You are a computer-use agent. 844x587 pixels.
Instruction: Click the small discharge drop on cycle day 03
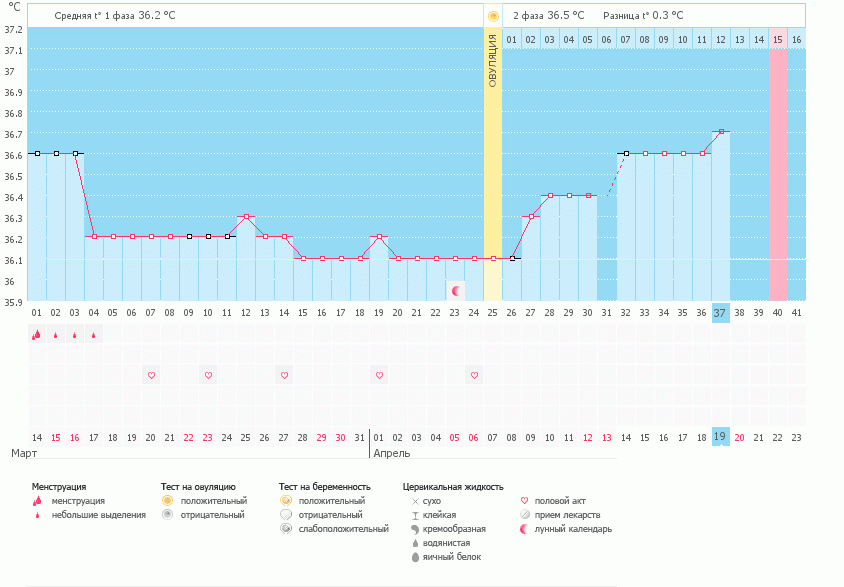tap(75, 336)
